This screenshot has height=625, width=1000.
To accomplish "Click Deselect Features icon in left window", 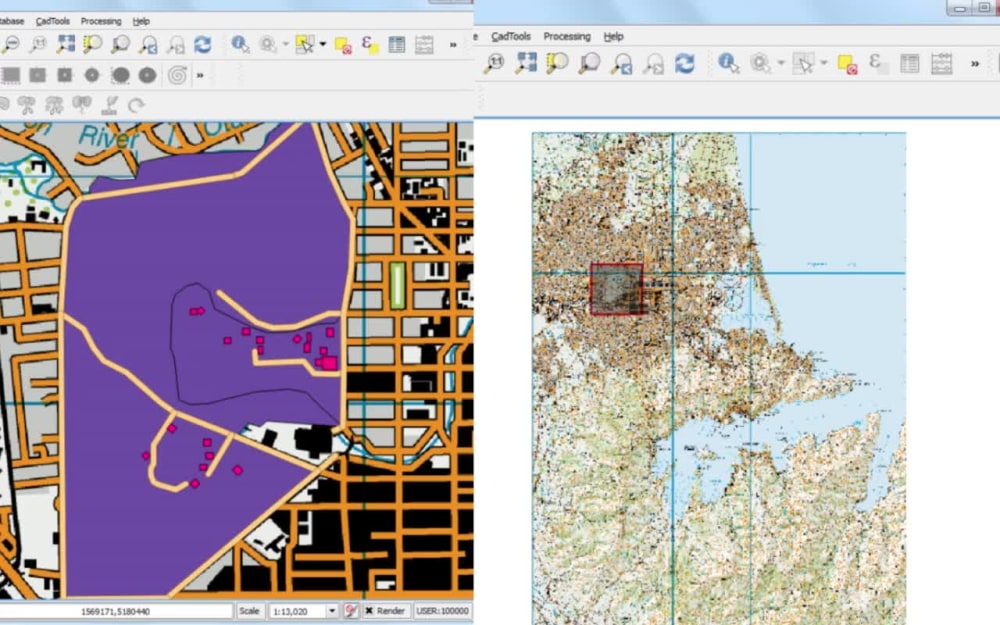I will click(343, 44).
